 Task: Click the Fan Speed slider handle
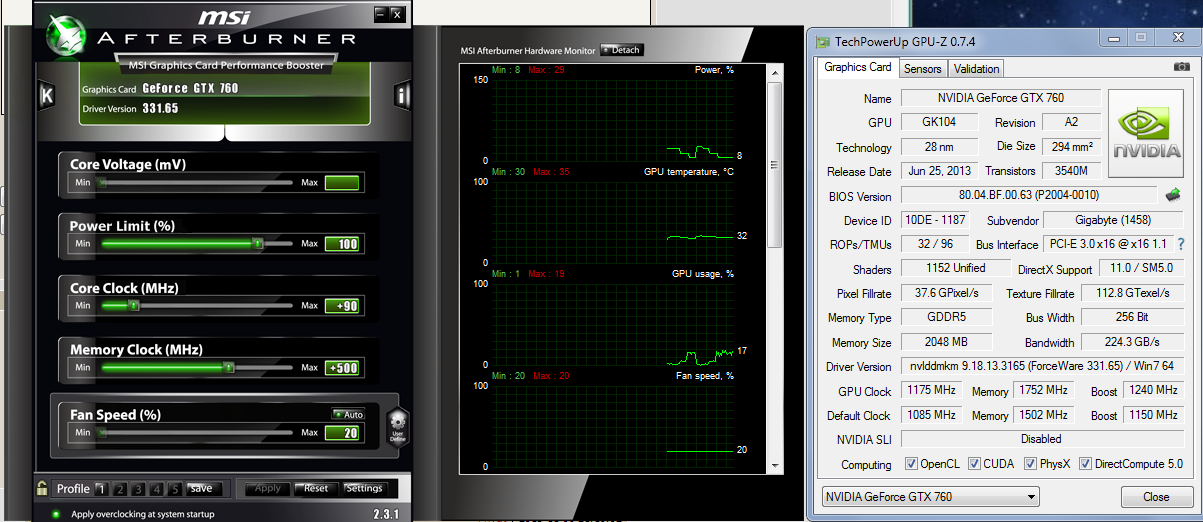coord(101,432)
